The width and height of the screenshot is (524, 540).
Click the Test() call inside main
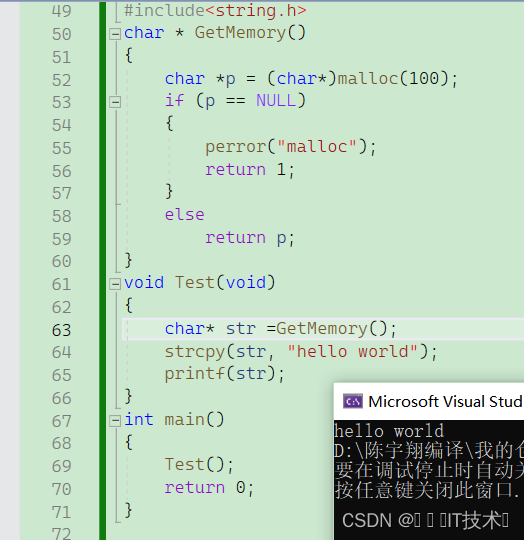(x=199, y=465)
